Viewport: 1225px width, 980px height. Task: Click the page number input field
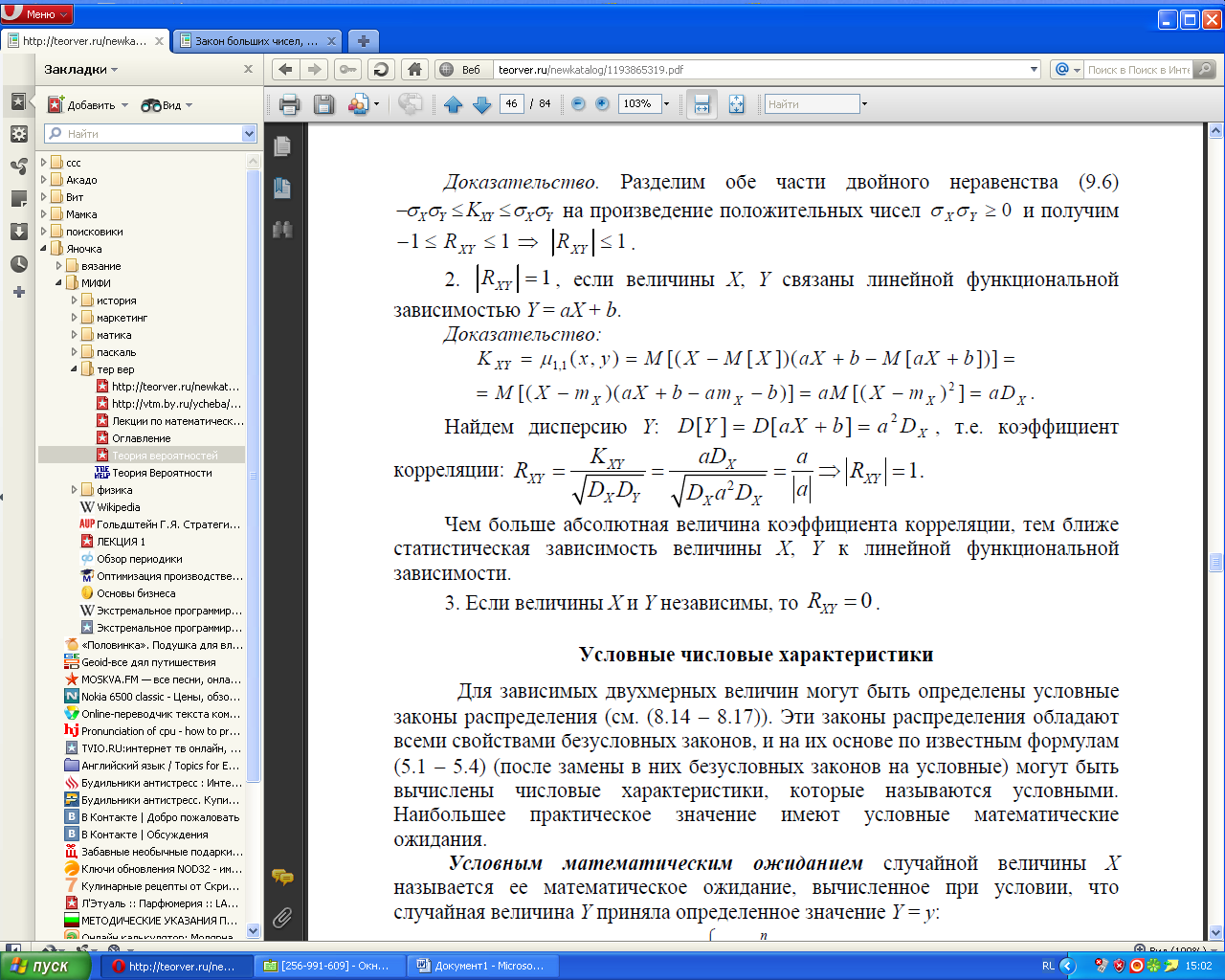click(512, 103)
